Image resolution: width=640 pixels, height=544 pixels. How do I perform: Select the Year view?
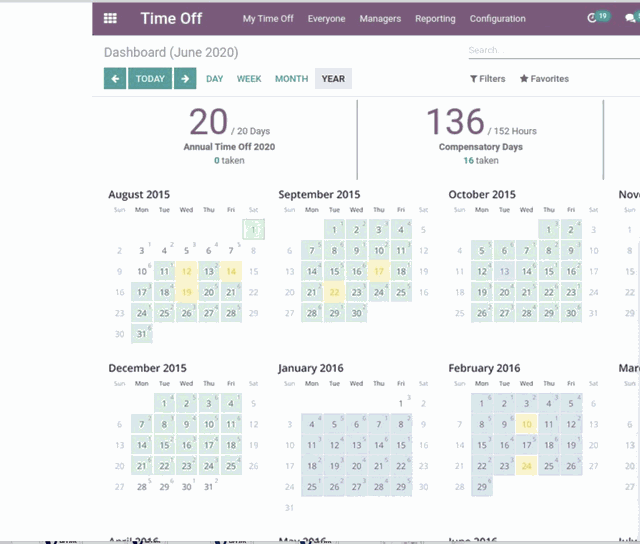coord(333,79)
